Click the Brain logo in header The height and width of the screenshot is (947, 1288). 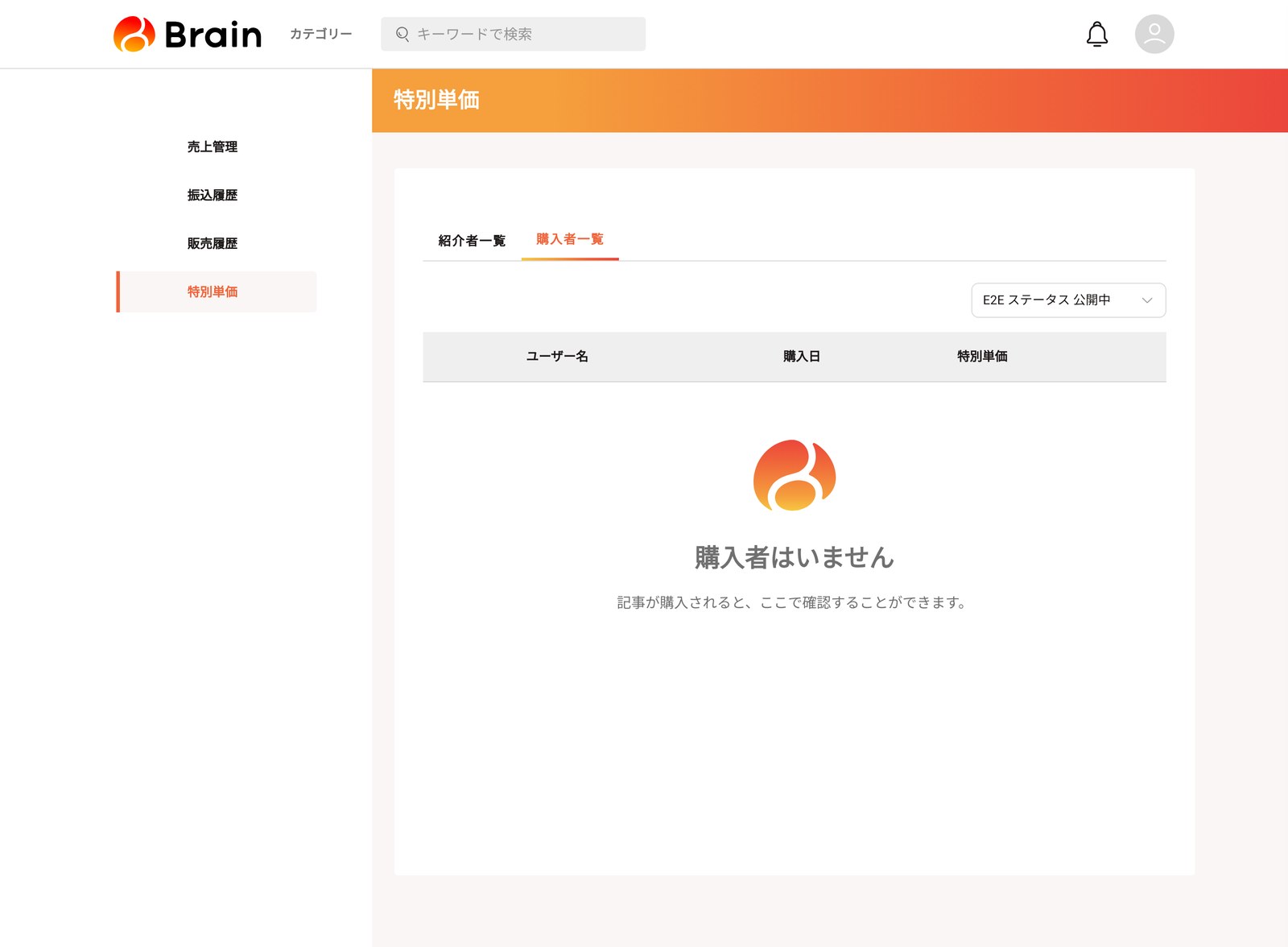[x=188, y=34]
